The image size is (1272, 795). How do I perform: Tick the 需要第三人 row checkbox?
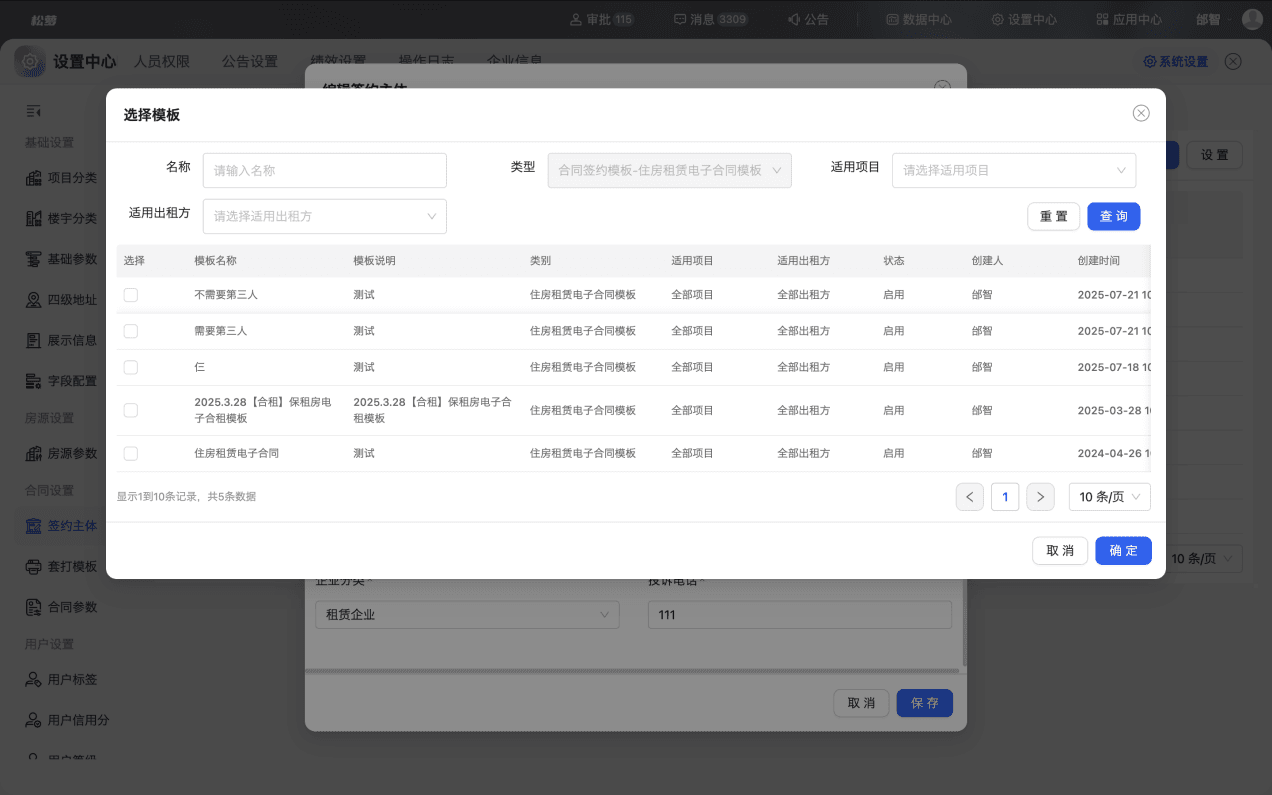[131, 331]
